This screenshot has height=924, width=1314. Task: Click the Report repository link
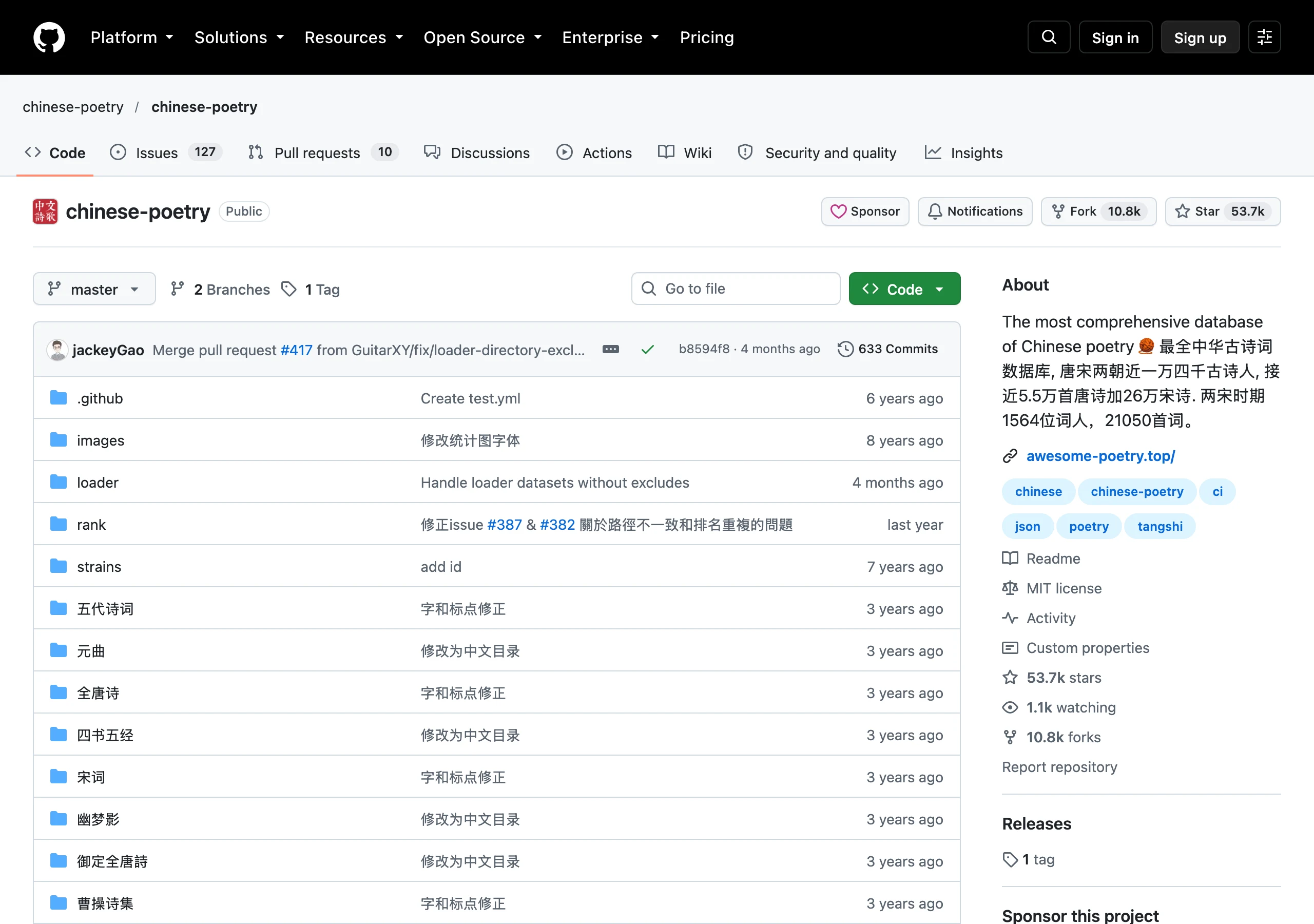[x=1059, y=766]
